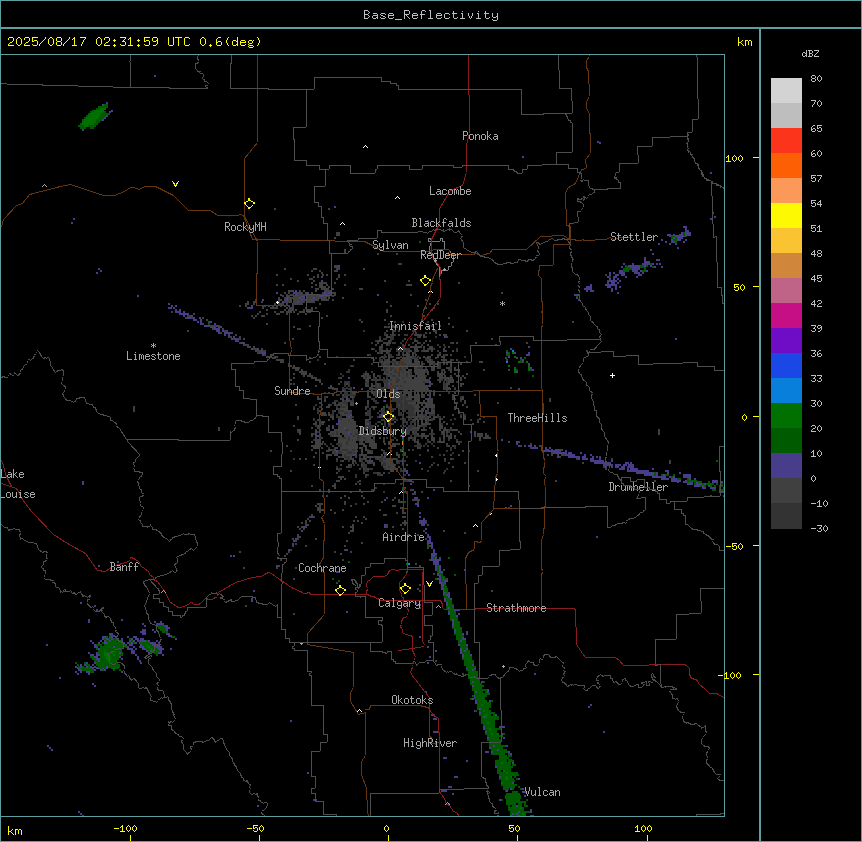The height and width of the screenshot is (842, 862).
Task: Click the green radar echo cluster southwest of Banff
Action: [108, 654]
